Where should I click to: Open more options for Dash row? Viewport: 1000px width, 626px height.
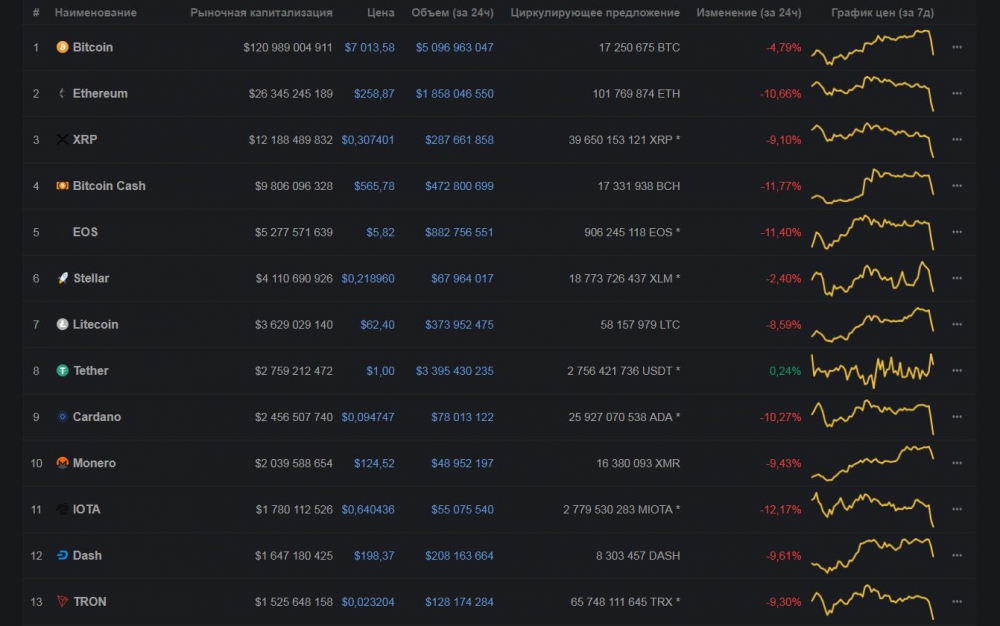957,556
